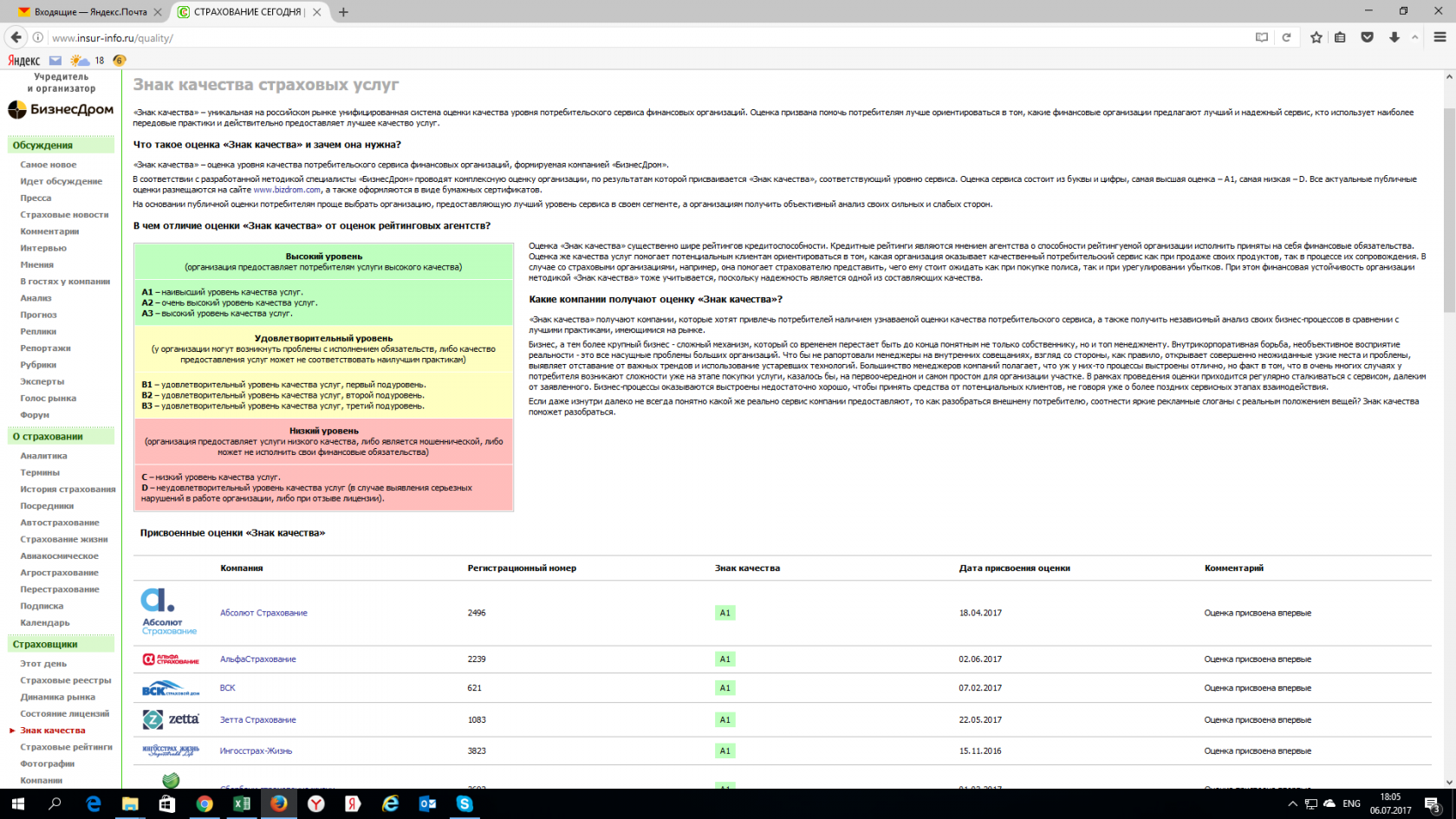Viewport: 1456px width, 819px height.
Task: Reload the page with the refresh icon
Action: point(1287,37)
